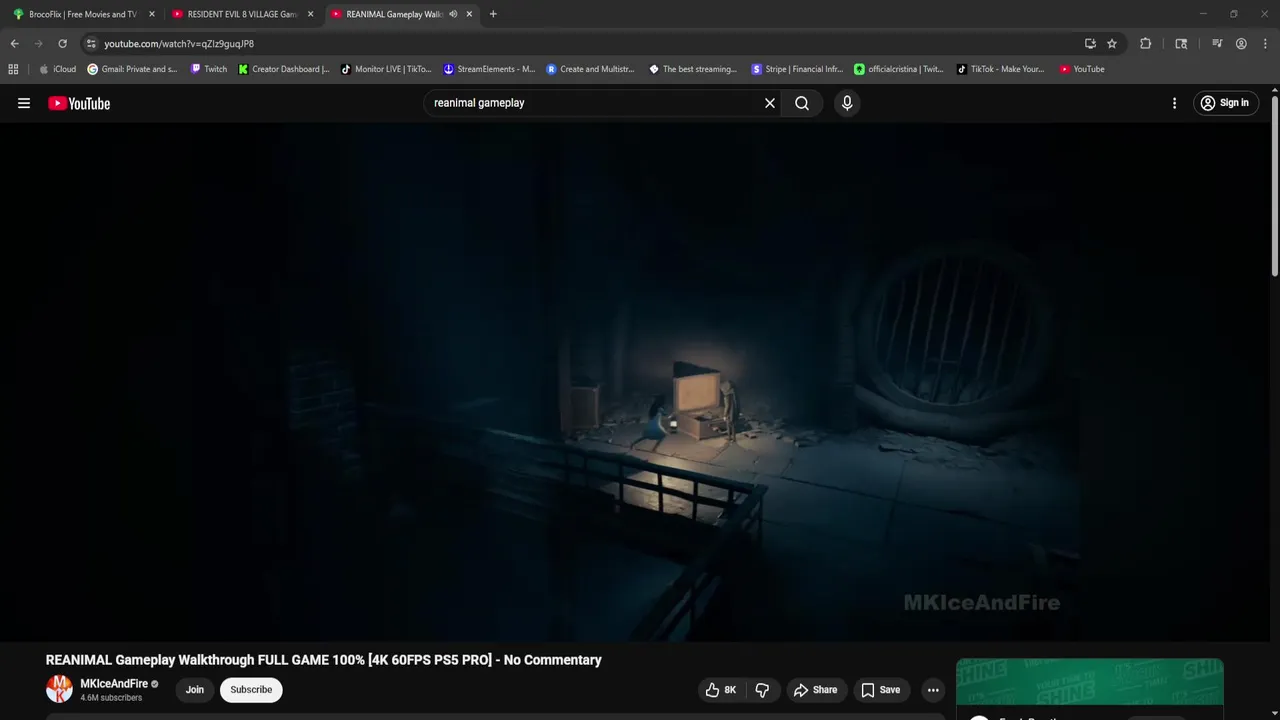Open Stripe Financial Infrastructure bookmark
The width and height of the screenshot is (1280, 720).
(797, 69)
